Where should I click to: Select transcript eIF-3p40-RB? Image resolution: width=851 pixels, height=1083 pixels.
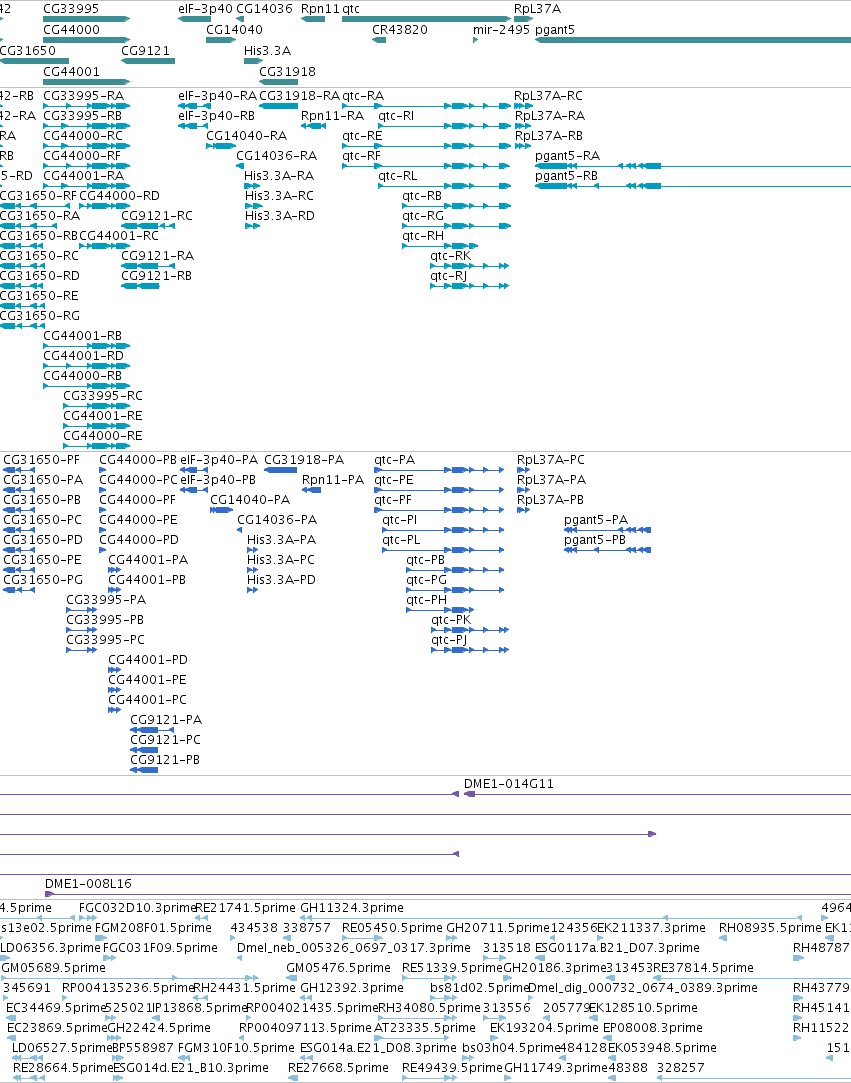(216, 115)
